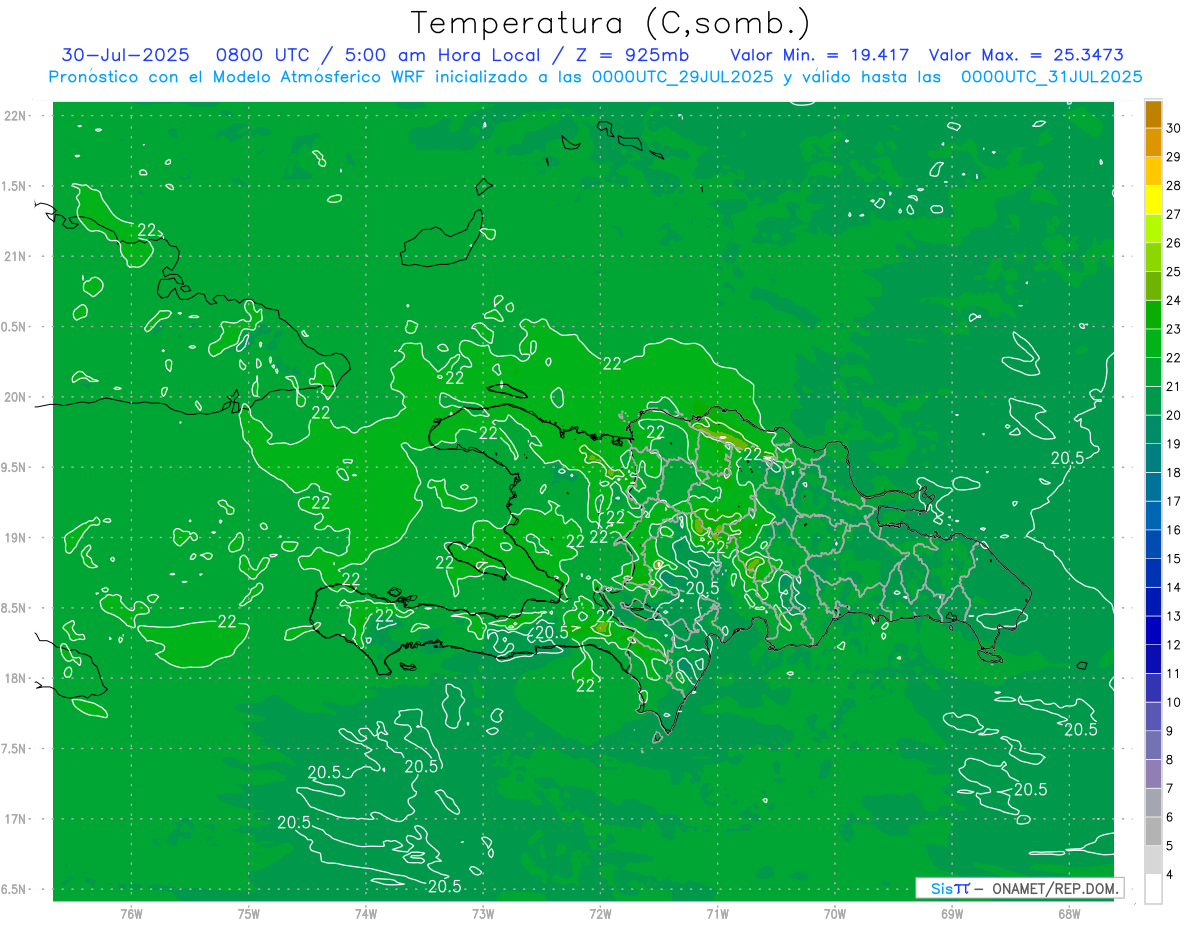Viewport: 1200px width, 927px height.
Task: Click the legend value '15'
Action: (x=1173, y=559)
